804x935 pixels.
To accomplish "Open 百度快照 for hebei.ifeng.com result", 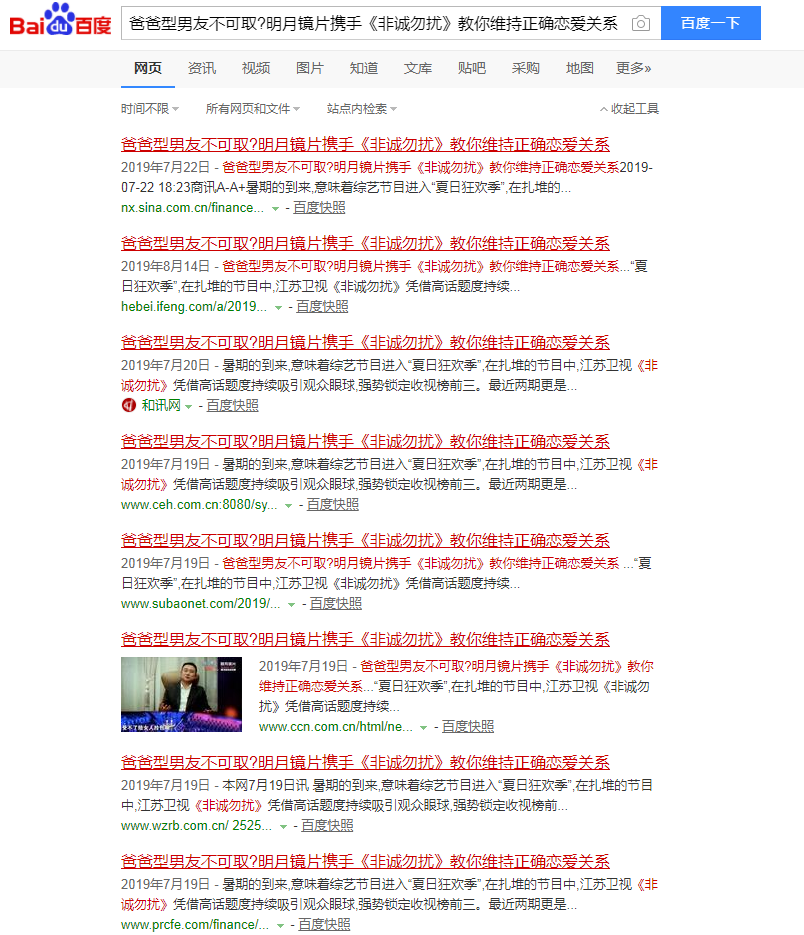I will [322, 306].
